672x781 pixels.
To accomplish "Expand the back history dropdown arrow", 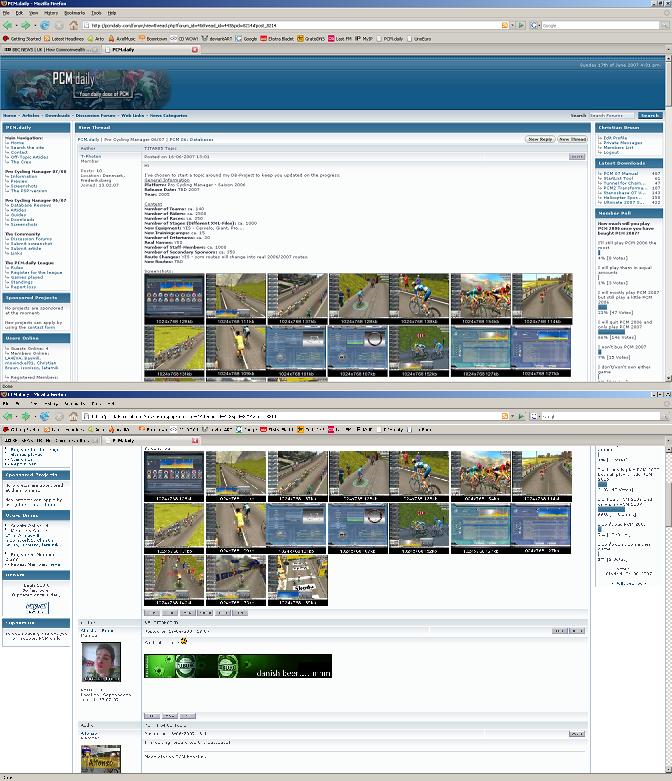I will 15,25.
